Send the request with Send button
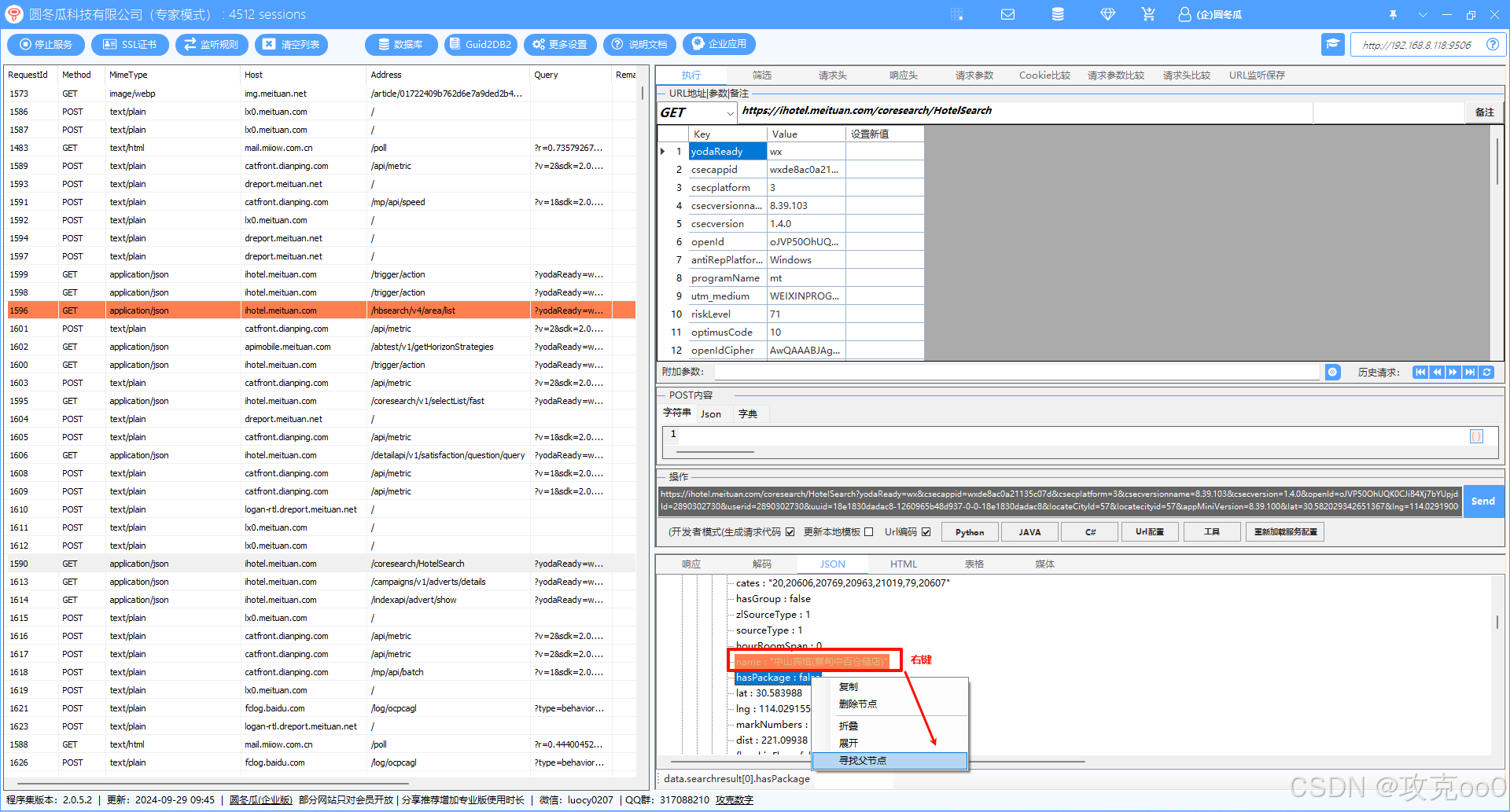This screenshot has height=812, width=1510. click(1483, 502)
